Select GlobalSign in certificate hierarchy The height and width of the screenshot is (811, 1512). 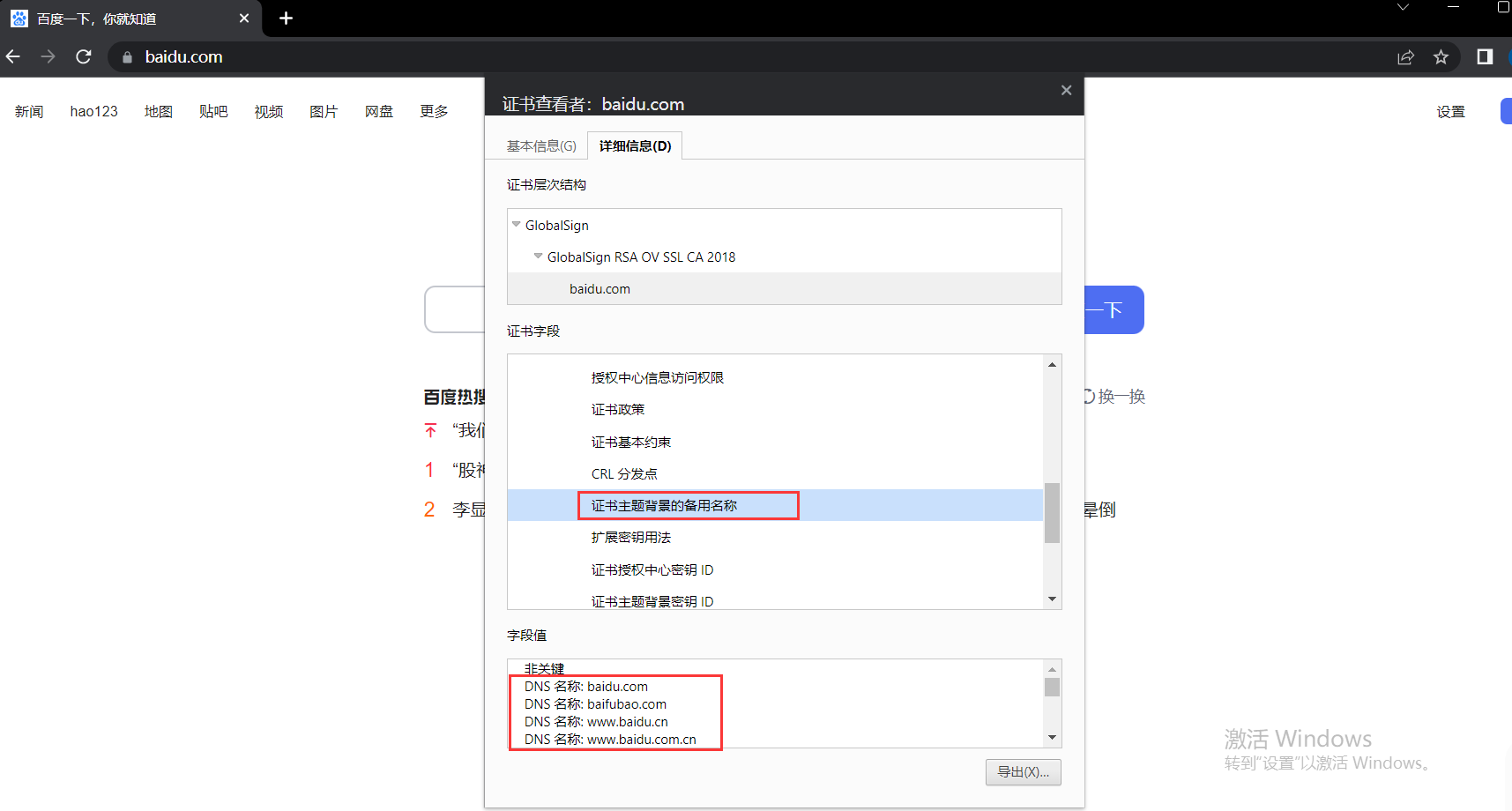pos(557,226)
